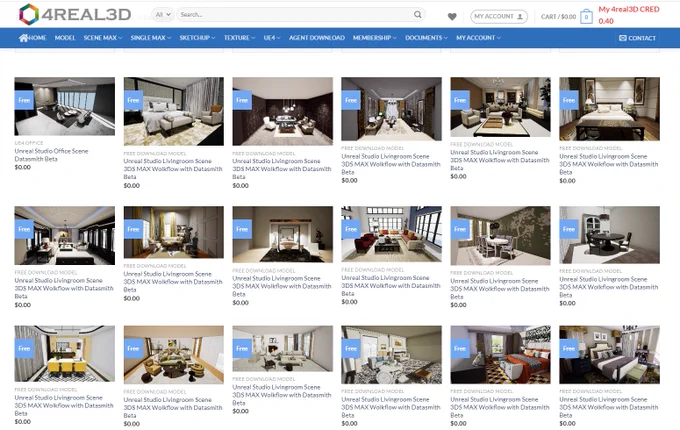
Task: Expand MY ACCOUNT in the blue navigation bar
Action: (x=478, y=38)
